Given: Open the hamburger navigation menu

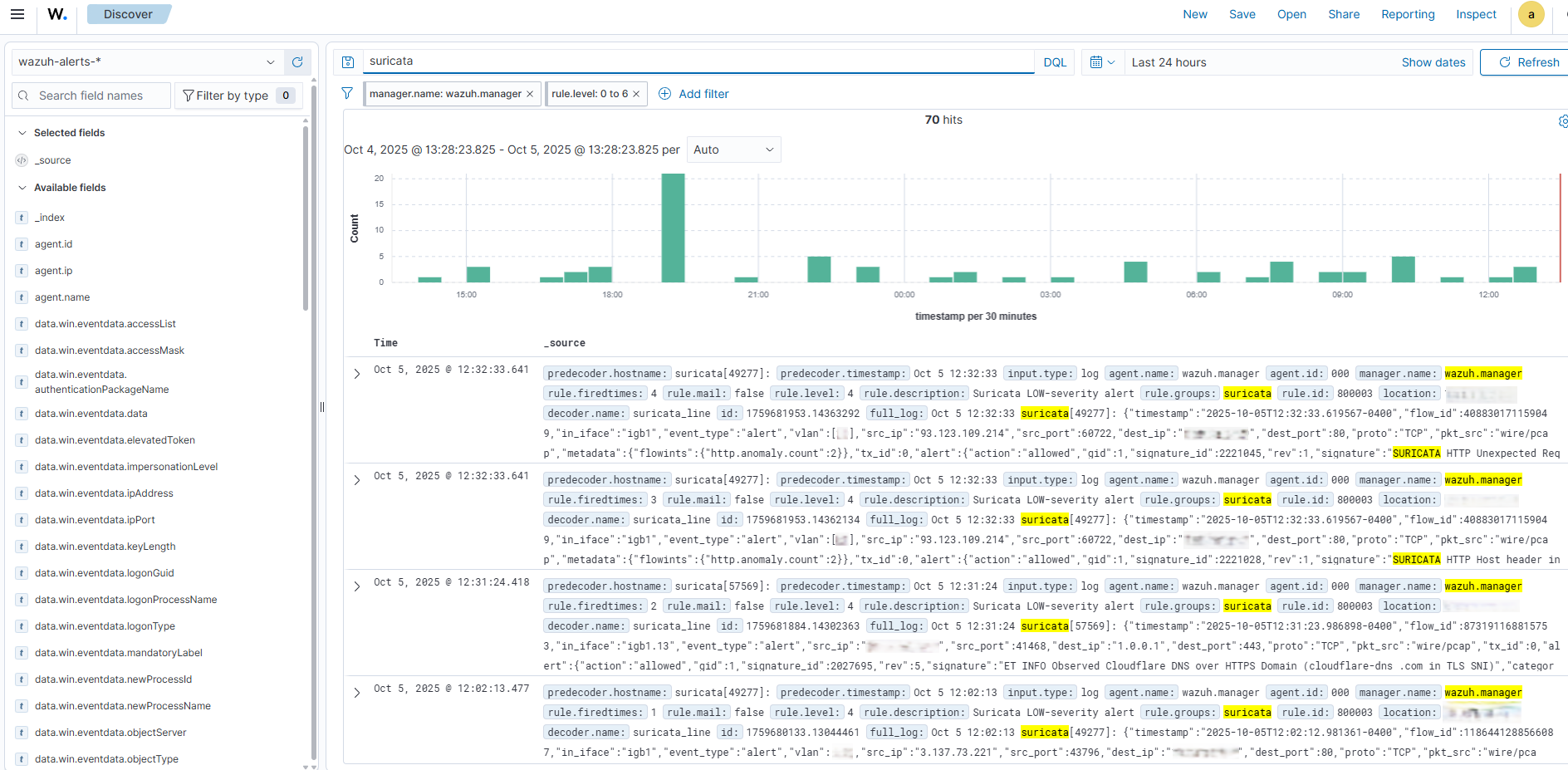Looking at the screenshot, I should [x=17, y=14].
